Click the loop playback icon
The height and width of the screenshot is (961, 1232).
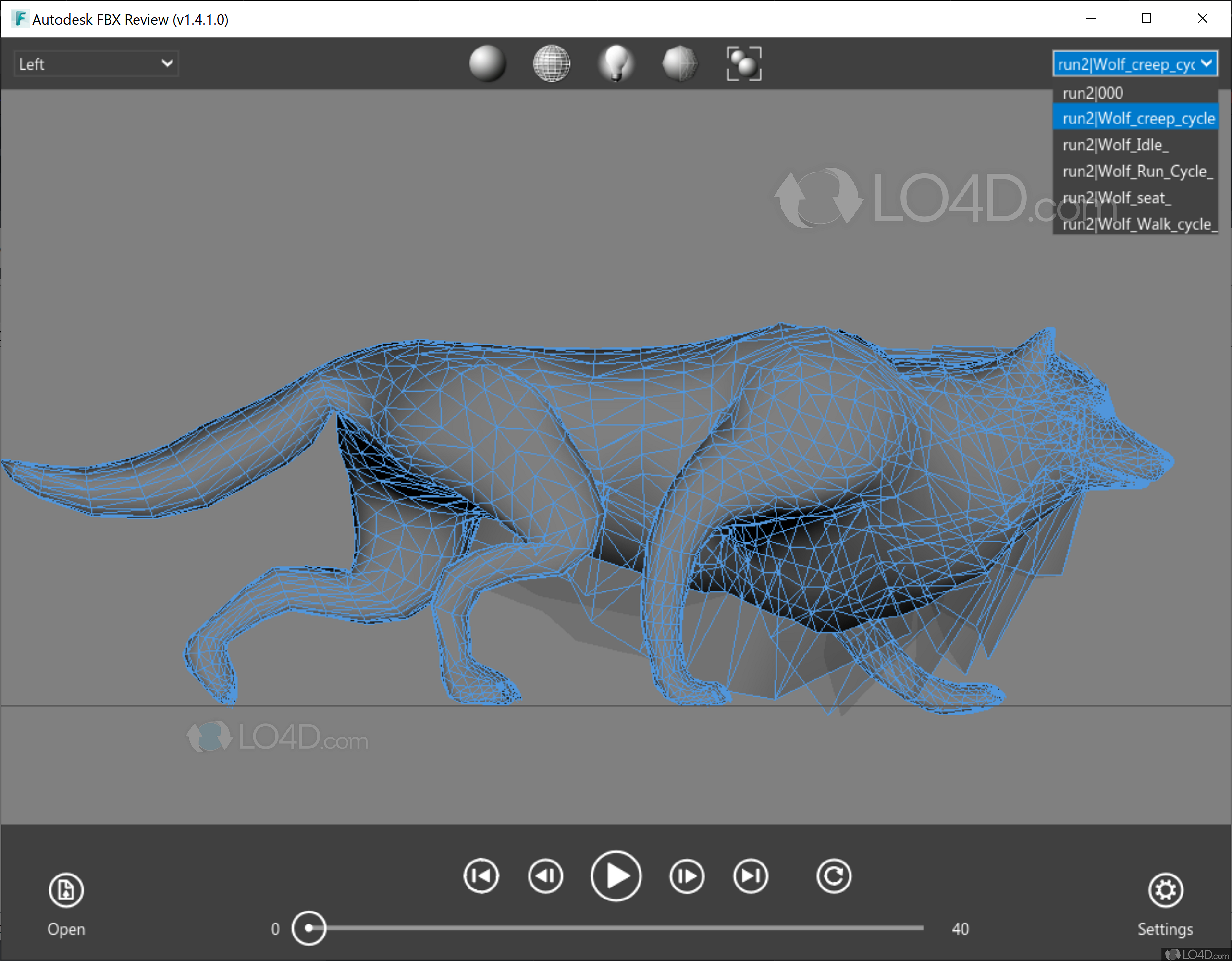[x=834, y=876]
